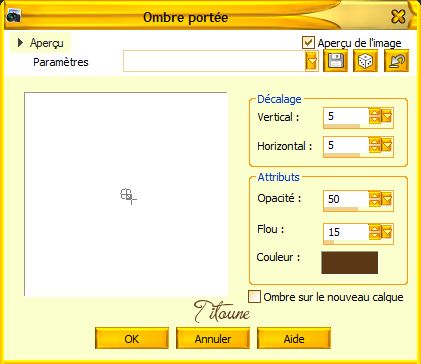This screenshot has height=364, width=421.
Task: Increase the Flou value with up arrow
Action: (x=375, y=228)
